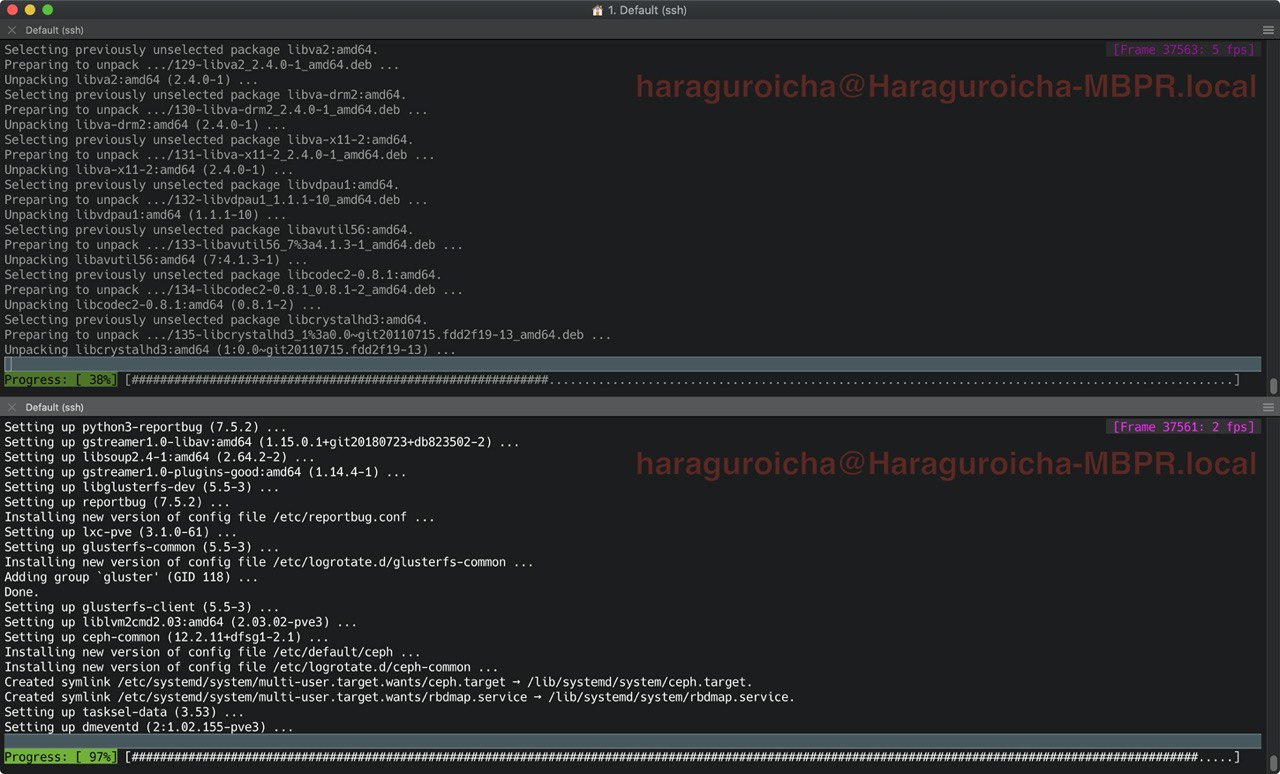
Task: Click the line Selecting previously unselected package libavutil56:amd64
Action: 209,230
